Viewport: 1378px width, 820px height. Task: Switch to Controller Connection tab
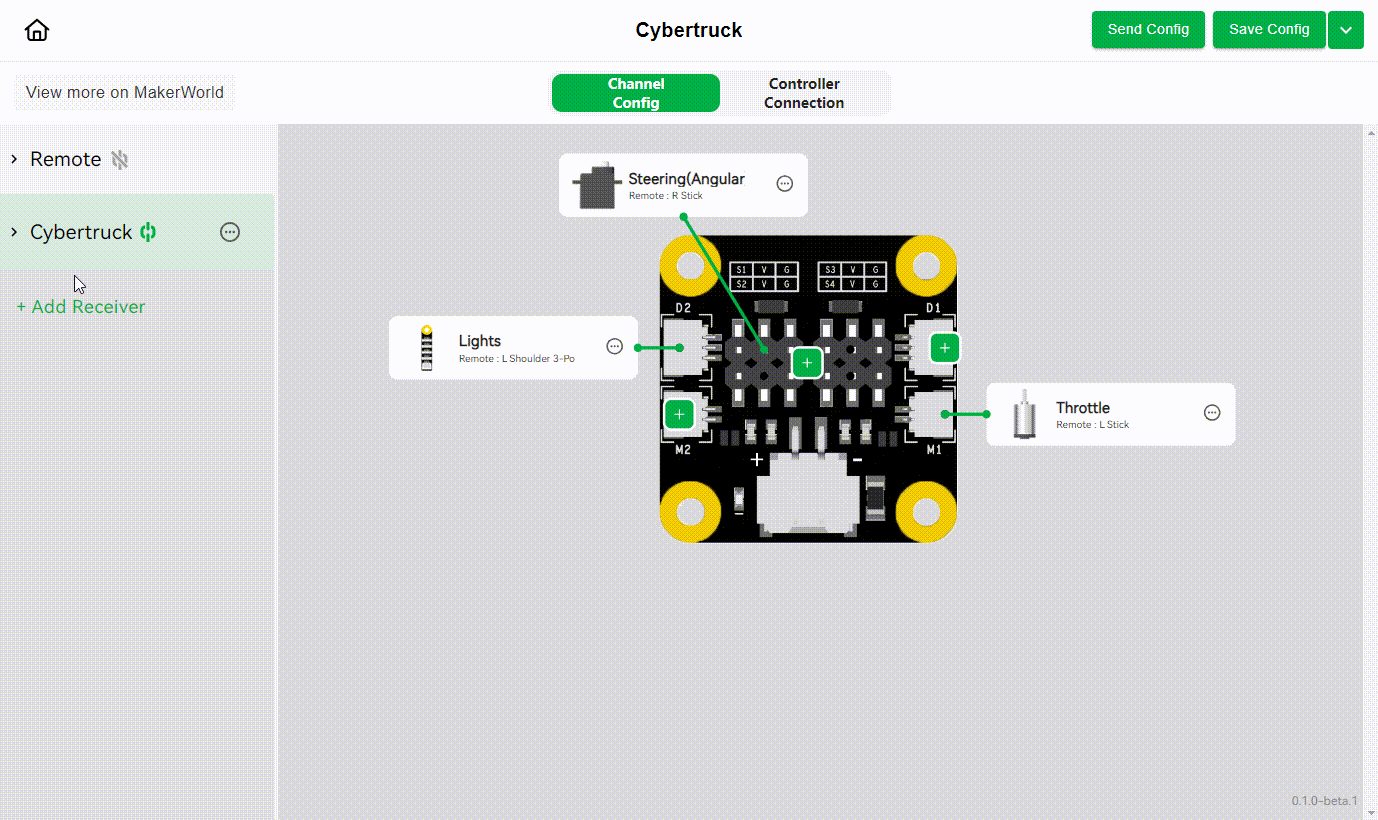804,93
